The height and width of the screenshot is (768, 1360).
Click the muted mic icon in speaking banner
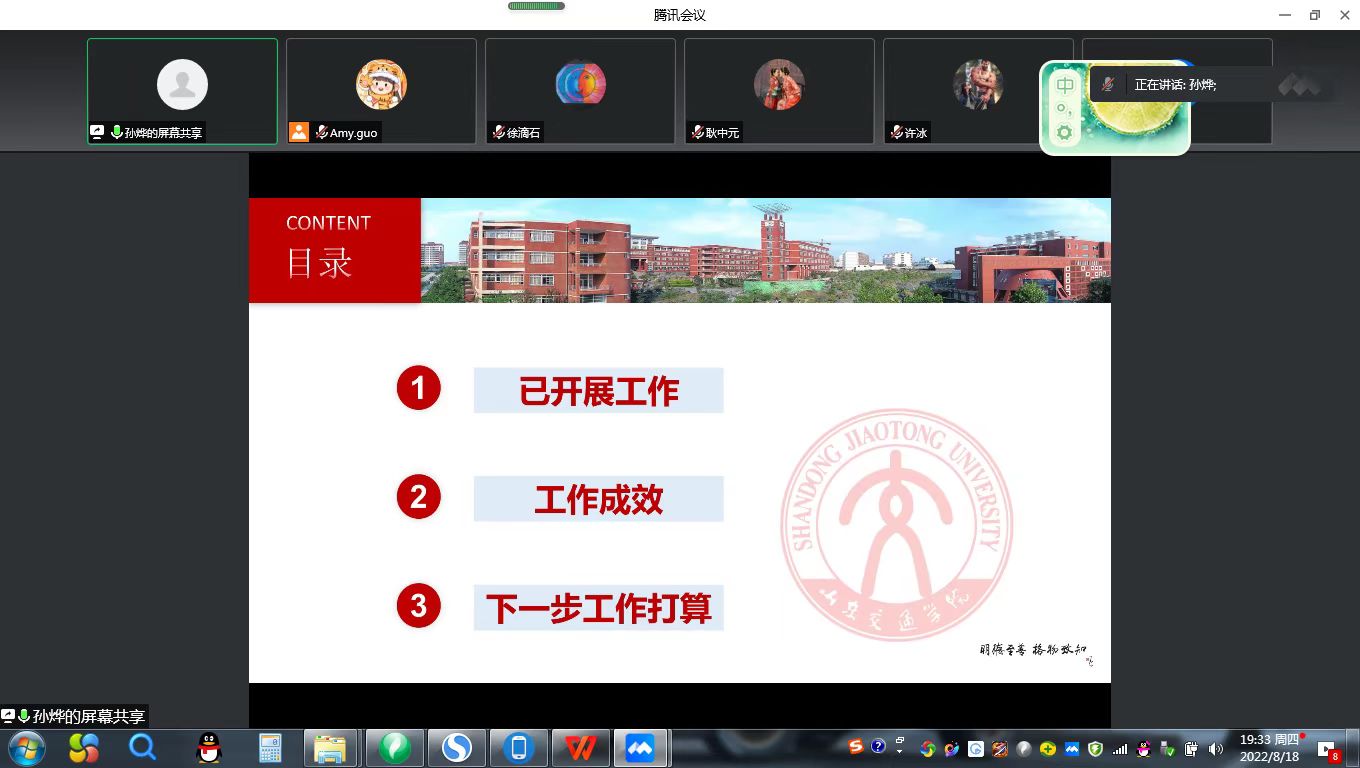tap(1108, 85)
